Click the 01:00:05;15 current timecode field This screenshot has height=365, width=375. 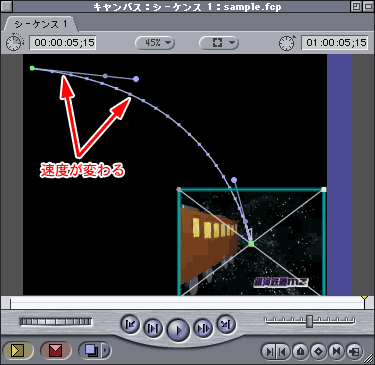[x=335, y=43]
